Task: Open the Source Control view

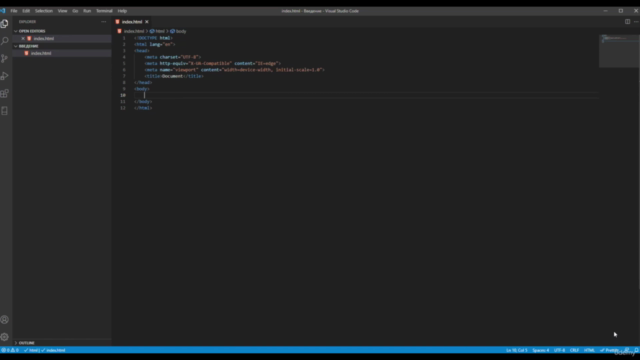Action: [4, 58]
